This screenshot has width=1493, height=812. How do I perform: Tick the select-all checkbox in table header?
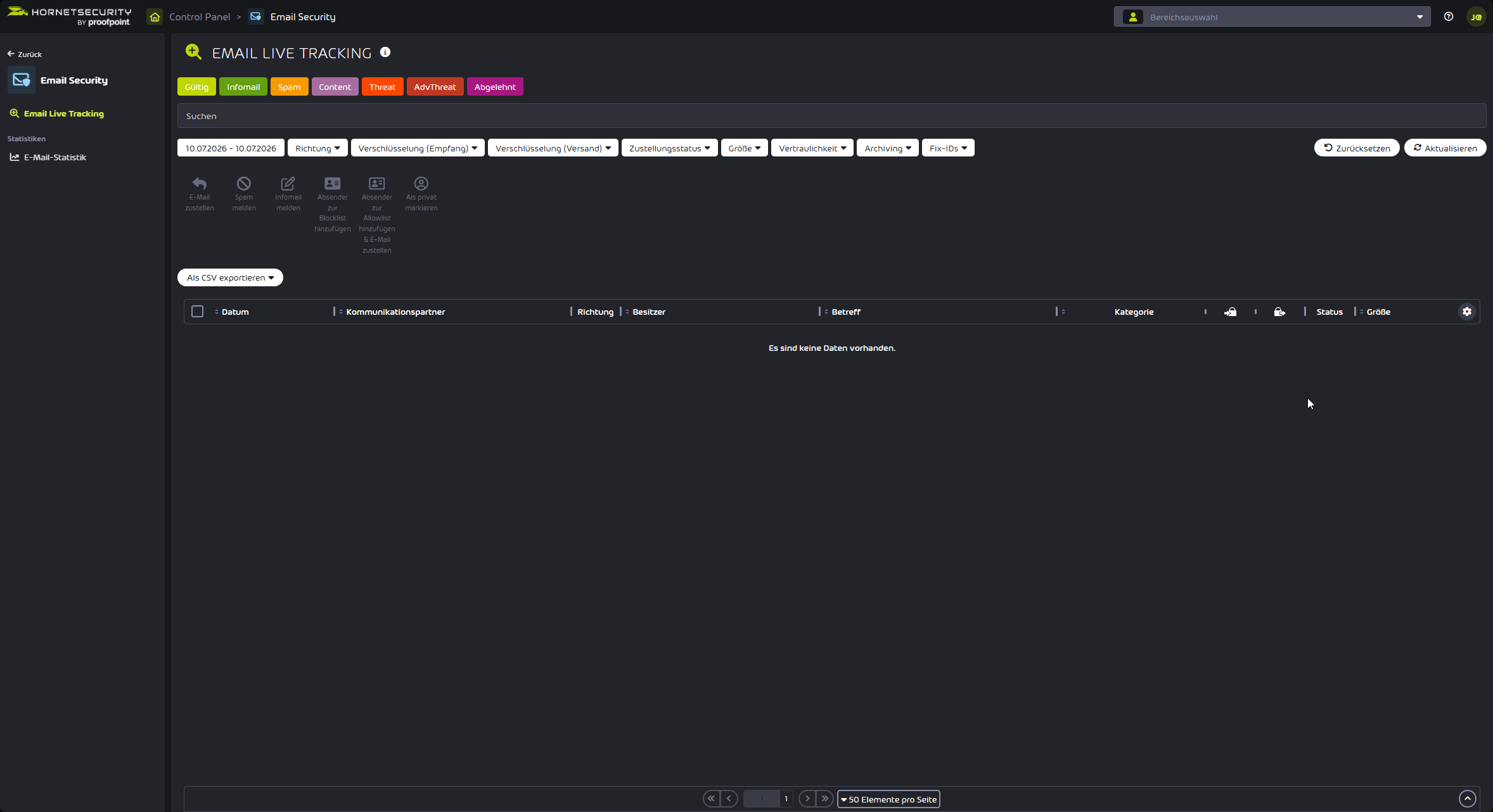click(x=198, y=312)
